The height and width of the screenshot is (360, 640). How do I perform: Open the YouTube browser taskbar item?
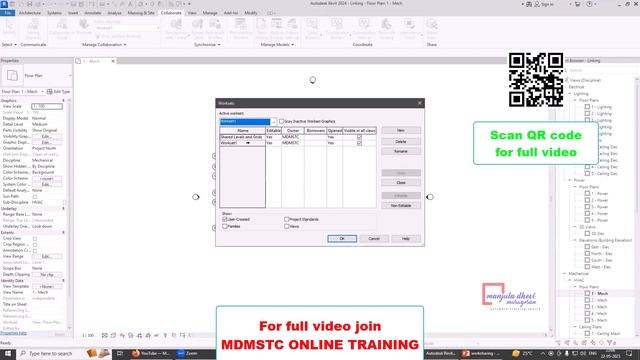point(151,353)
